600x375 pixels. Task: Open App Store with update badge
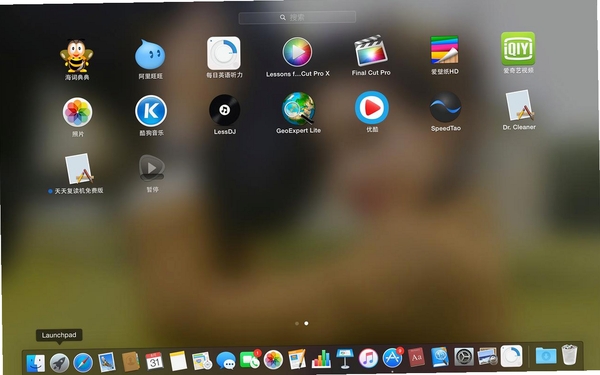(393, 358)
